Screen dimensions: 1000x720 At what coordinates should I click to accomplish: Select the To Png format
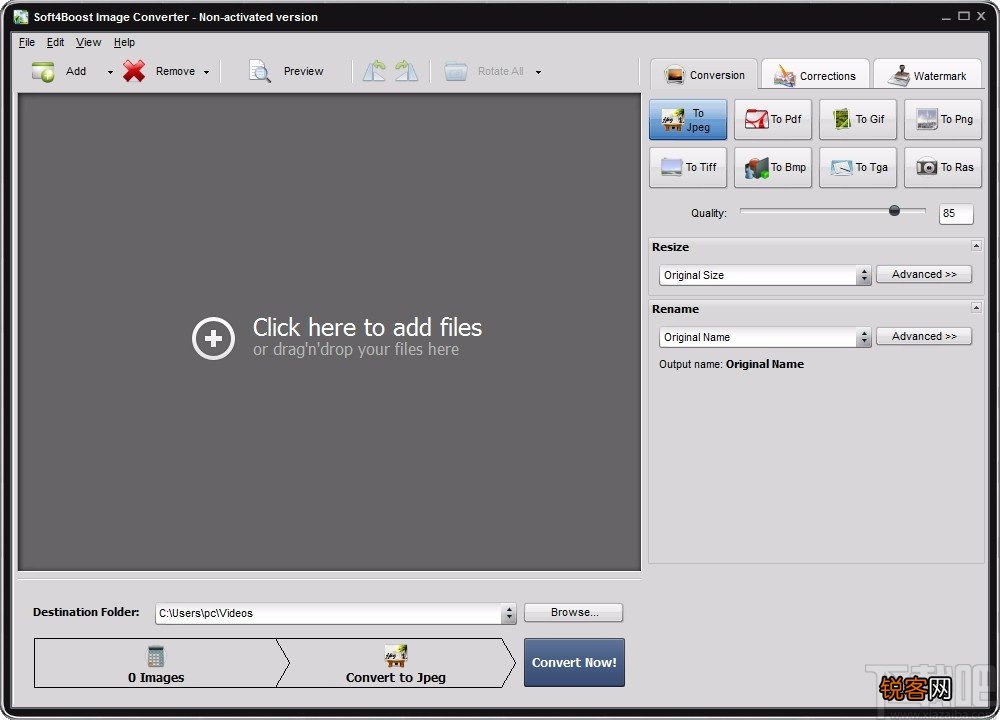[x=943, y=119]
